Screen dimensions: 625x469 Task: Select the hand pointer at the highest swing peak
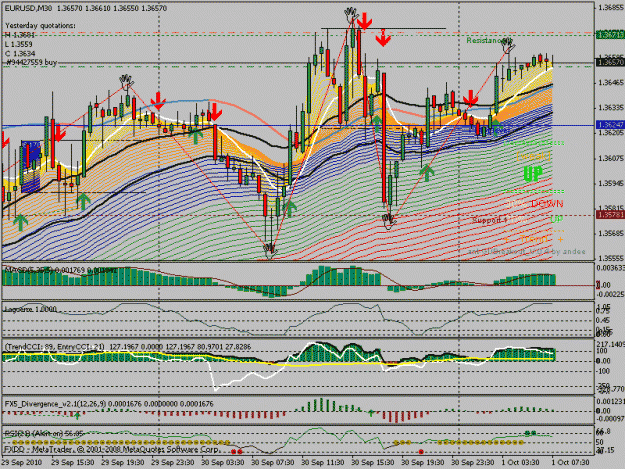[x=351, y=14]
